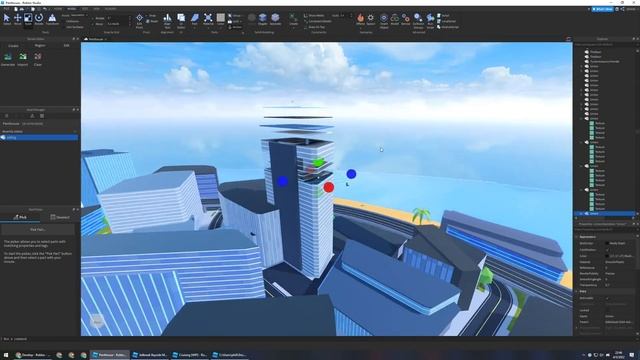Click the greyed Union icon
The width and height of the screenshot is (640, 360).
[251, 19]
